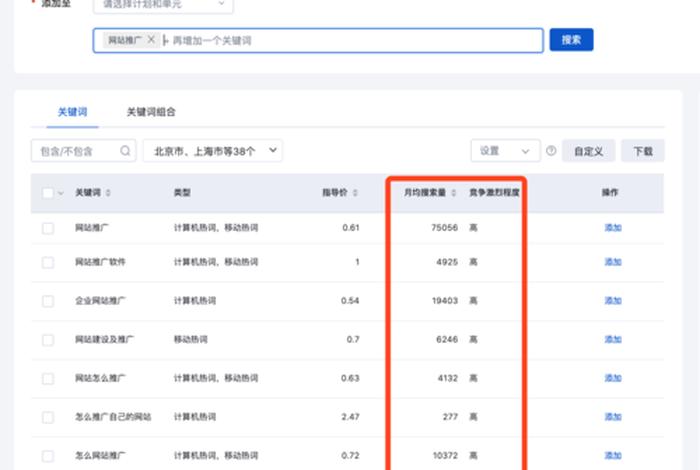The image size is (700, 470).
Task: Click 添加 for the 网站怎么推广 row
Action: click(x=613, y=378)
